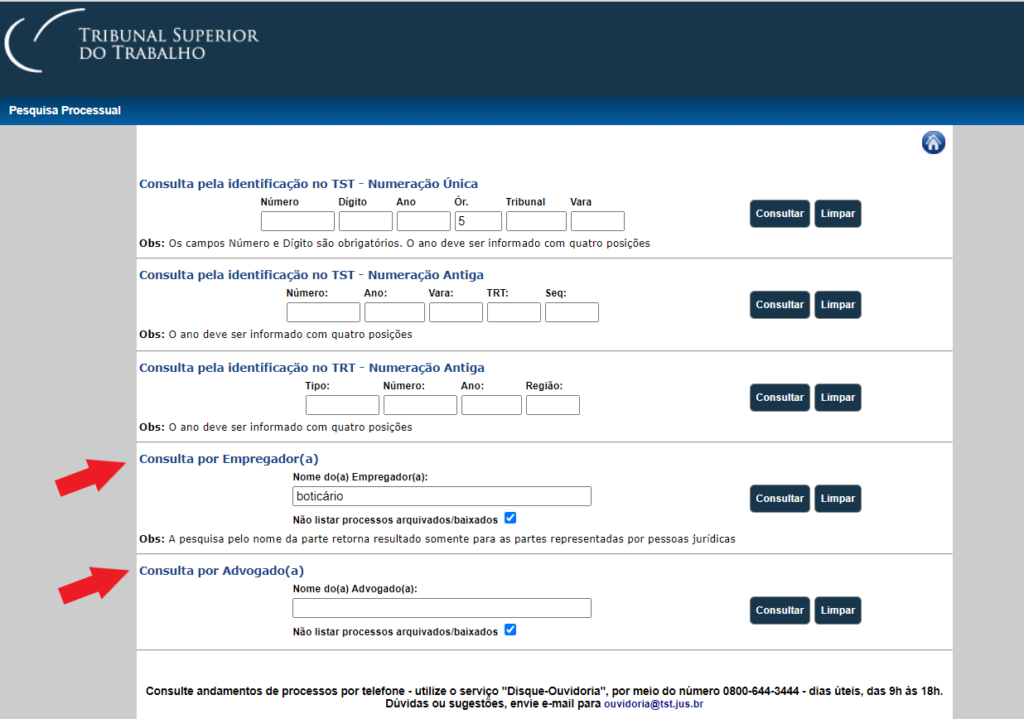Click Consultar for TST Numeração Única
Viewport: 1024px width, 719px height.
(780, 214)
